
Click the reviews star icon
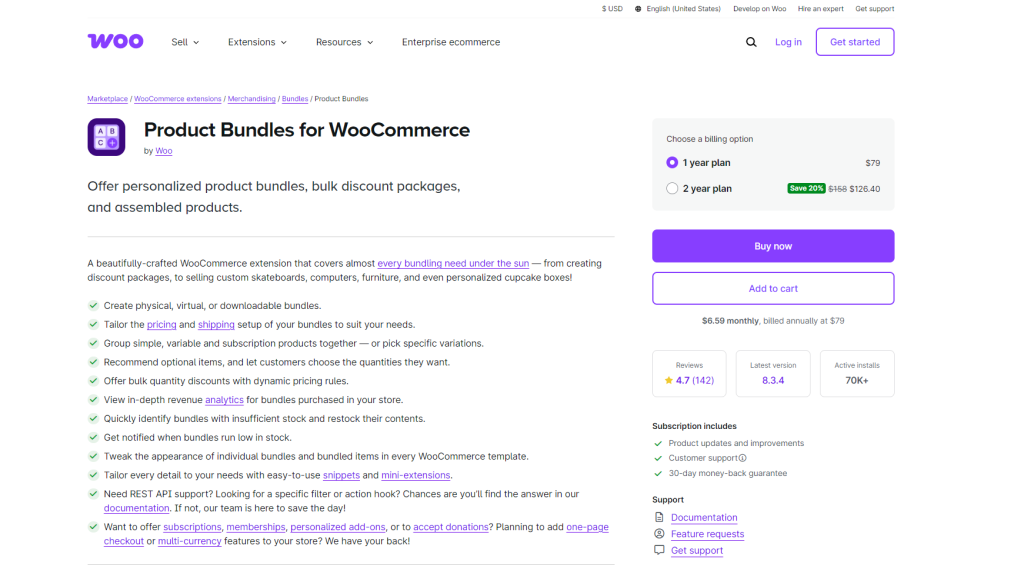668,380
